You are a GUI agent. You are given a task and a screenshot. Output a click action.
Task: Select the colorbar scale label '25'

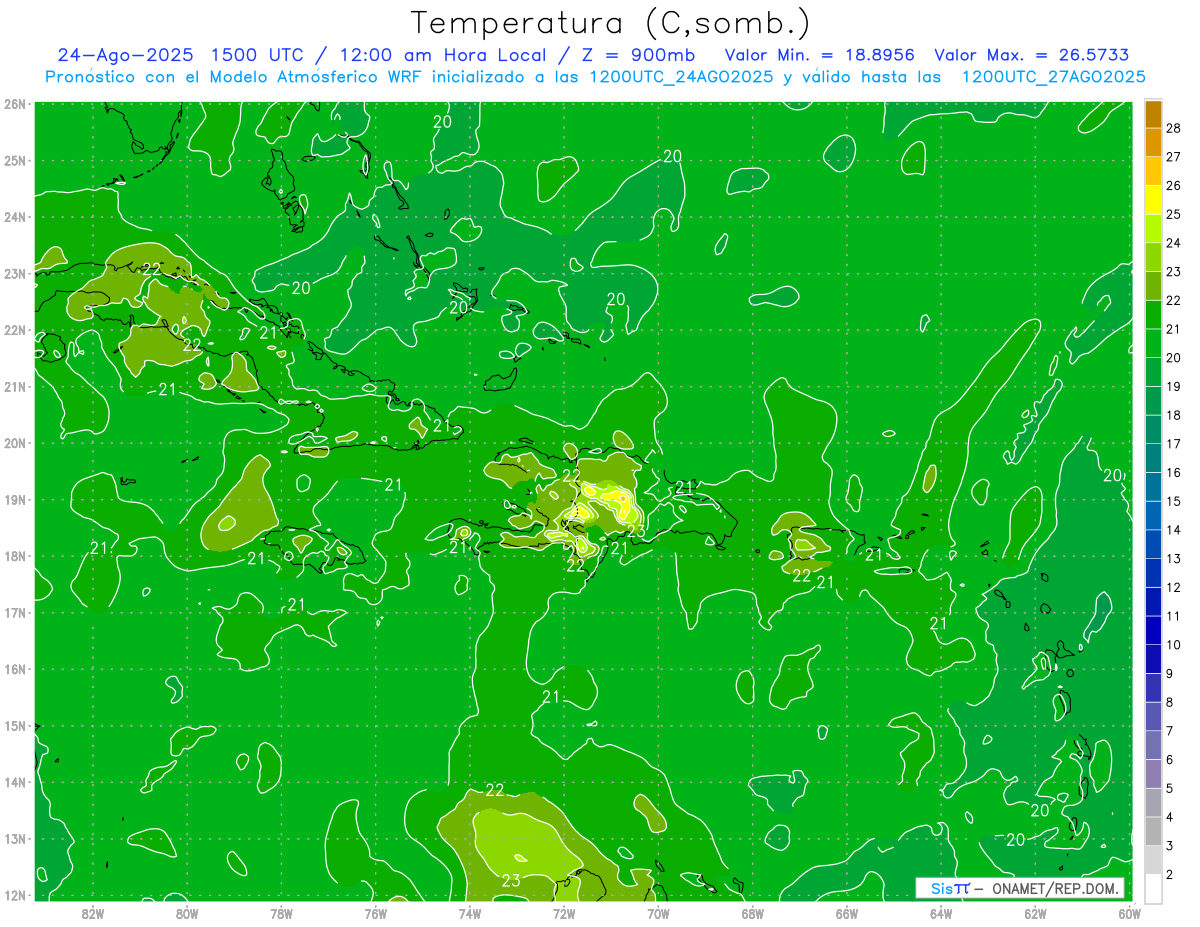tap(1174, 214)
